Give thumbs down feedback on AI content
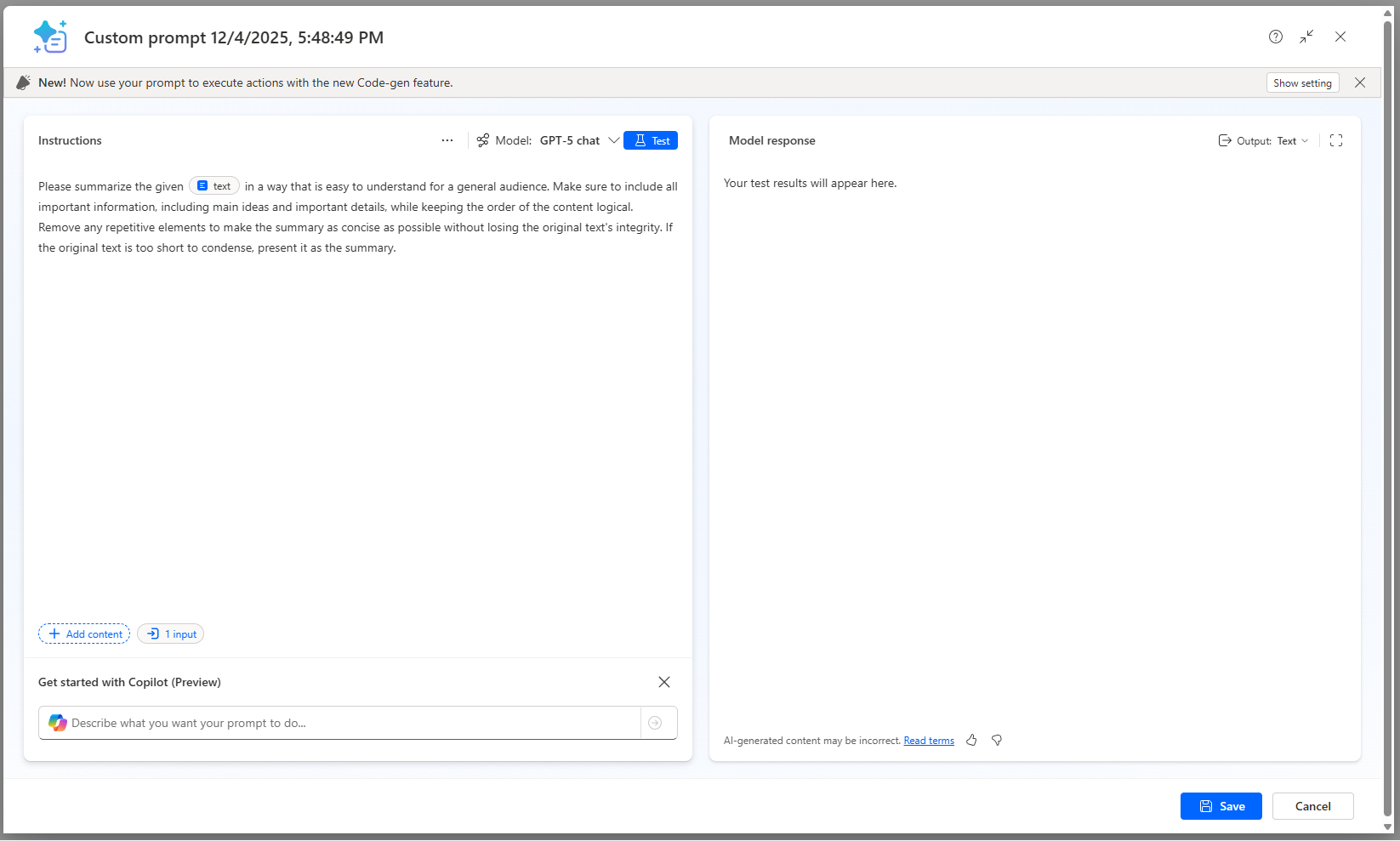The height and width of the screenshot is (841, 1400). point(997,741)
